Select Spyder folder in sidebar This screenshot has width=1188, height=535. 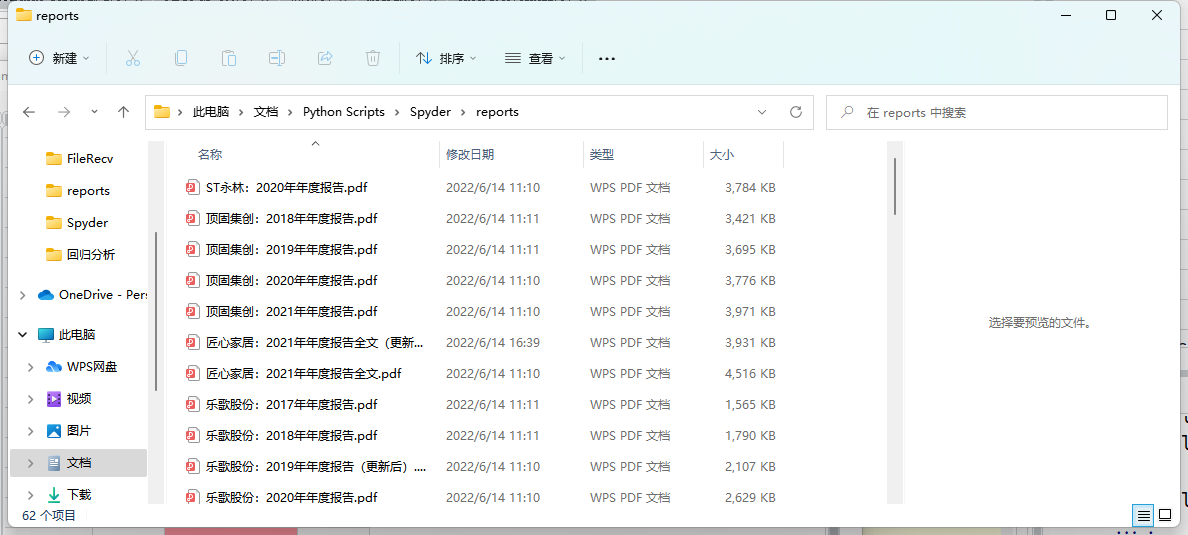click(77, 223)
